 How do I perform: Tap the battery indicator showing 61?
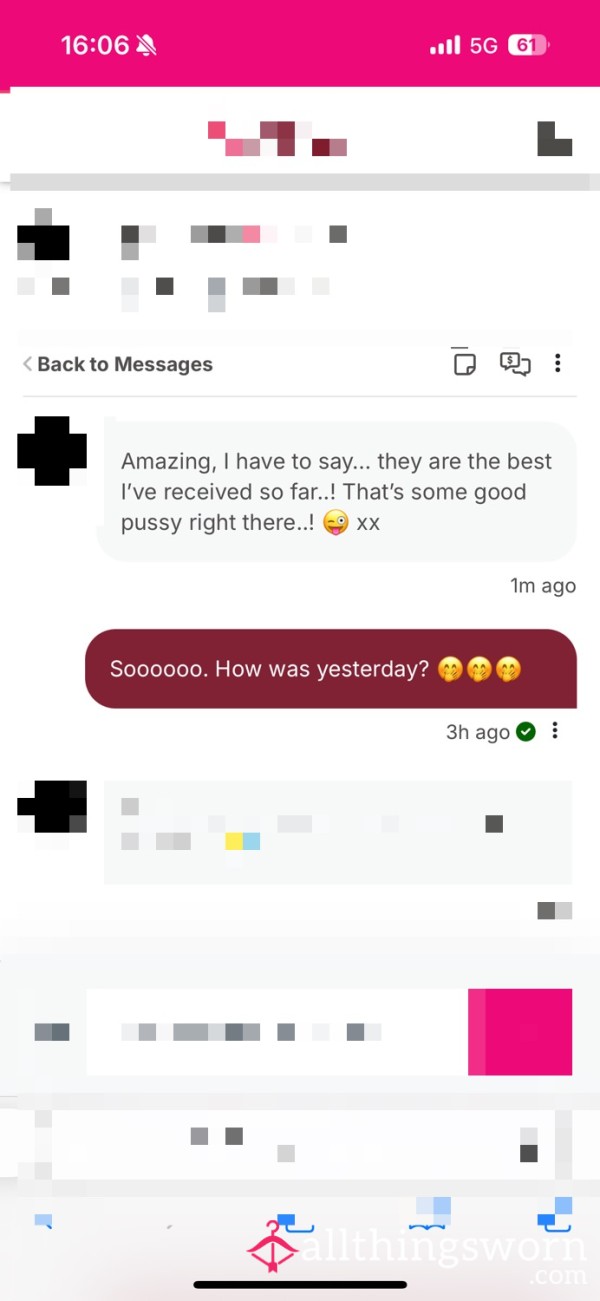528,45
